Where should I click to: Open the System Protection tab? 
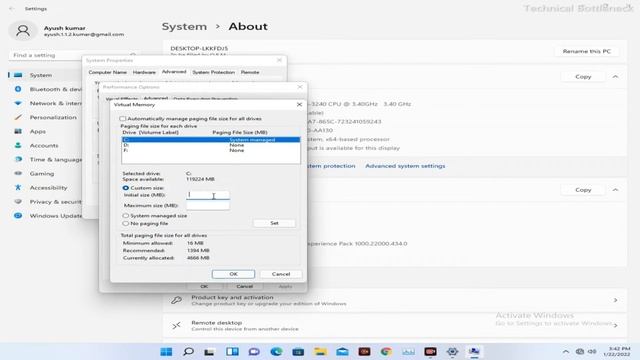(x=213, y=72)
